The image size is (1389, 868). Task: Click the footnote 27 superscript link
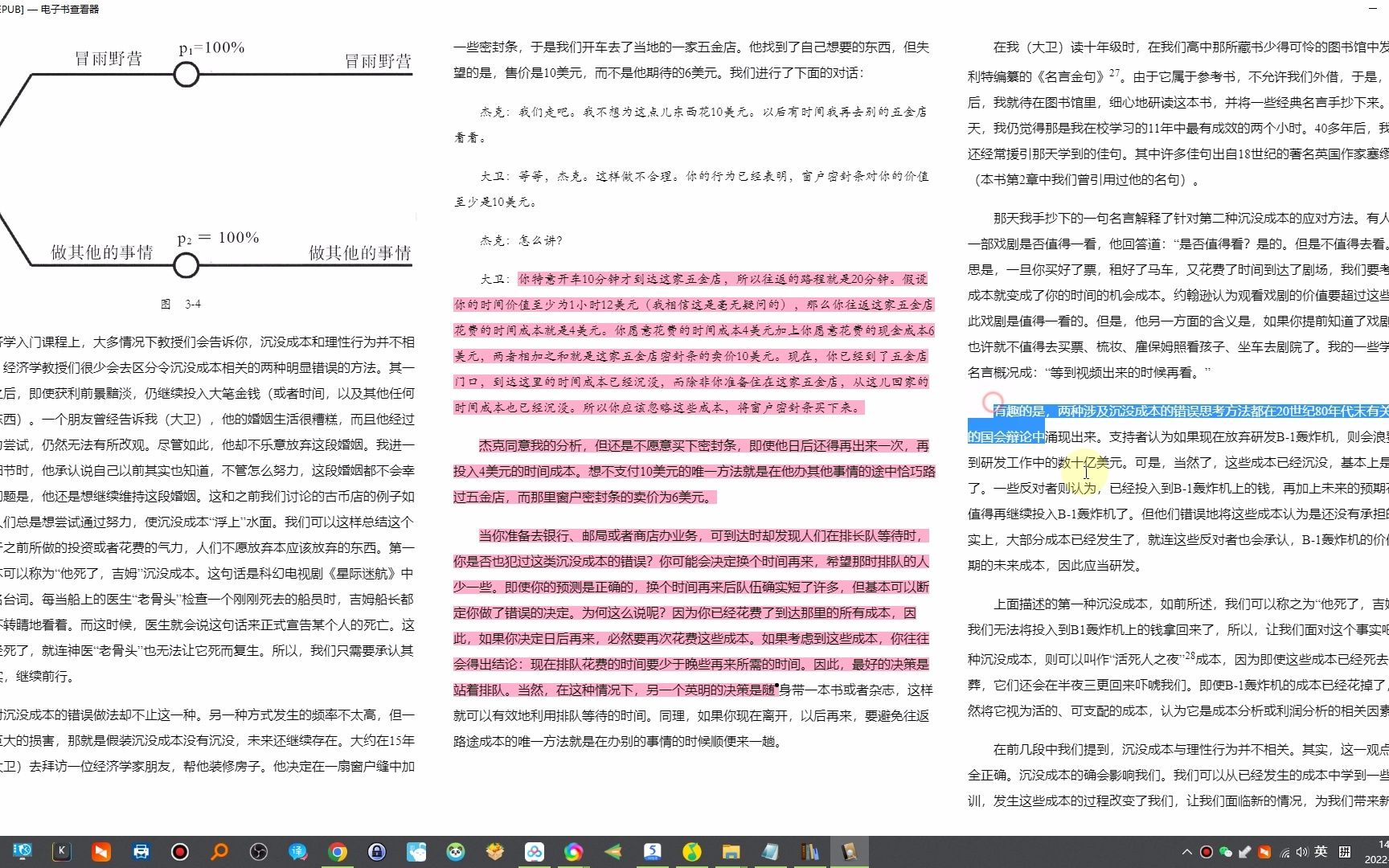pyautogui.click(x=1114, y=73)
